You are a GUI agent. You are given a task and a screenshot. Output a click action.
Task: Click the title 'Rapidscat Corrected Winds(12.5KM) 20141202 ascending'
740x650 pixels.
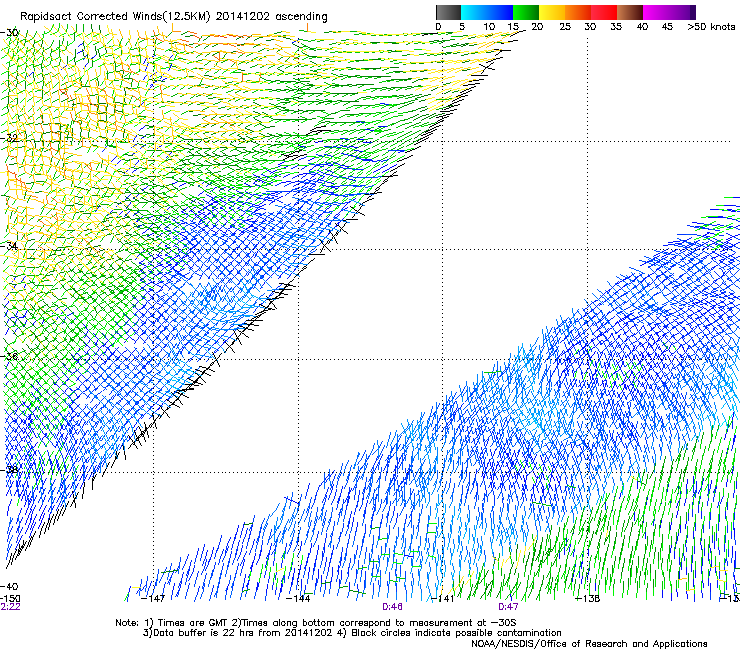pyautogui.click(x=174, y=17)
